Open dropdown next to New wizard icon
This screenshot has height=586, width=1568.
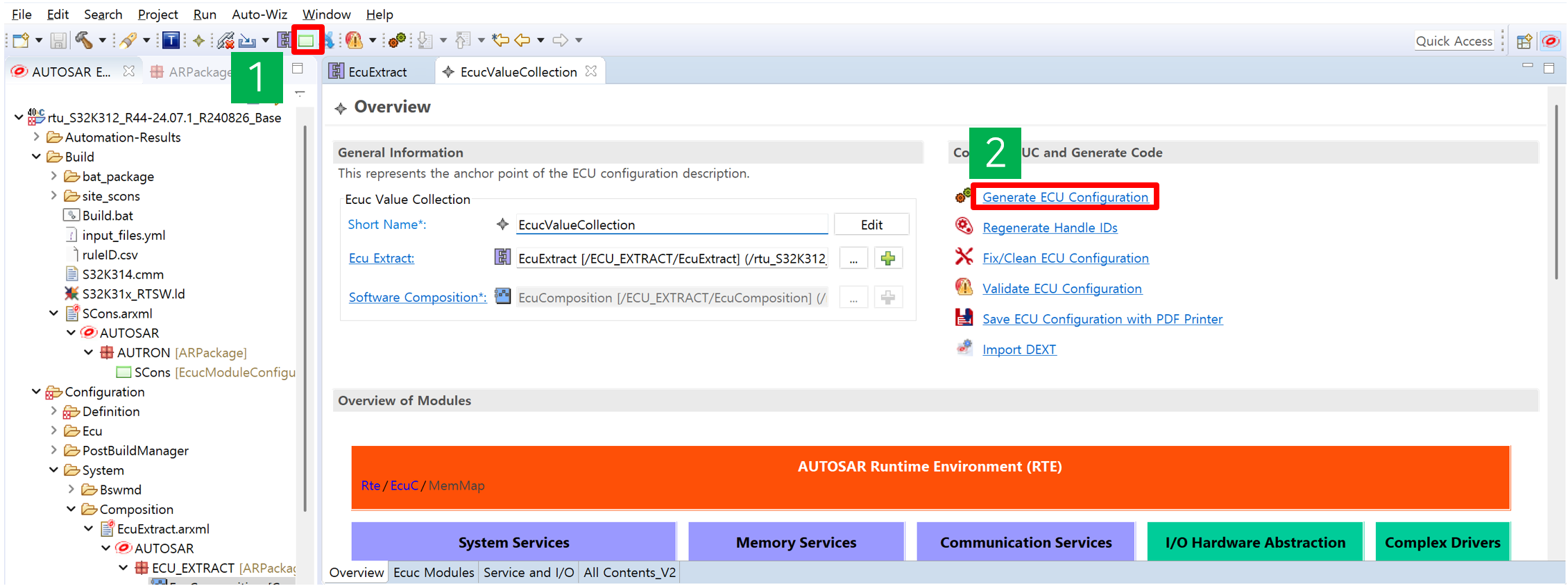click(x=38, y=40)
